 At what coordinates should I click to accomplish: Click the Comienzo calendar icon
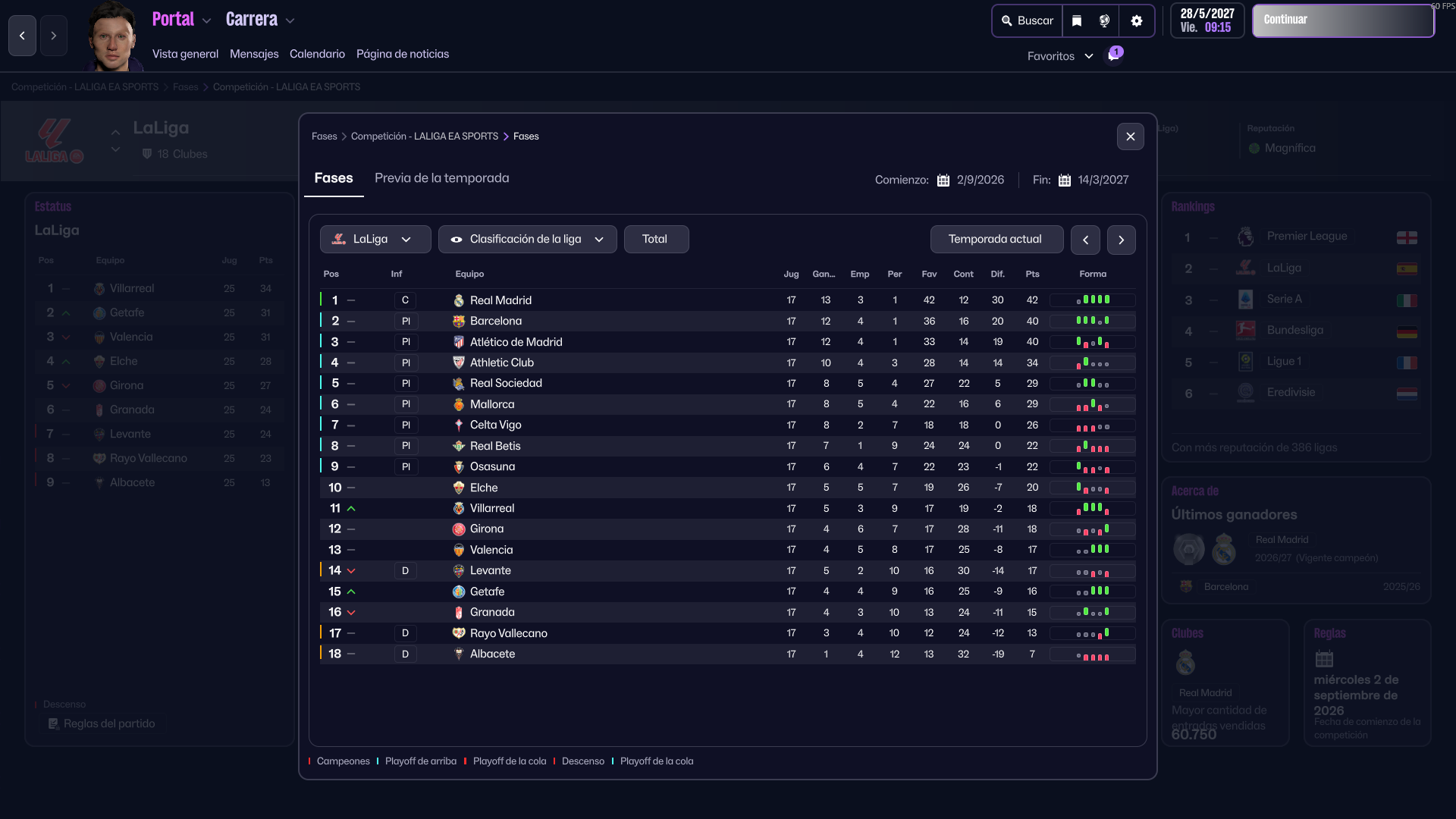pyautogui.click(x=943, y=180)
